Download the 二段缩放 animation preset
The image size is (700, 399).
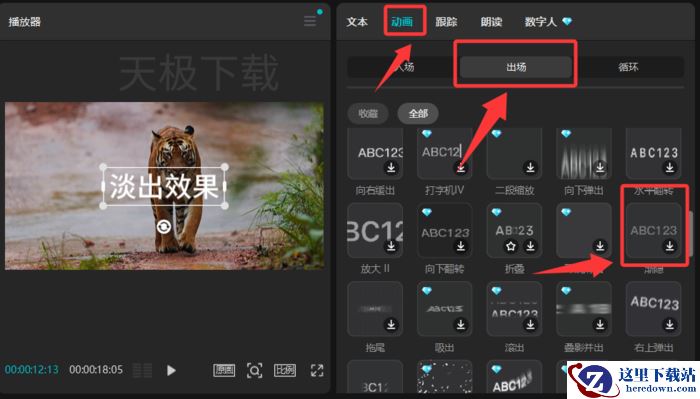point(530,167)
